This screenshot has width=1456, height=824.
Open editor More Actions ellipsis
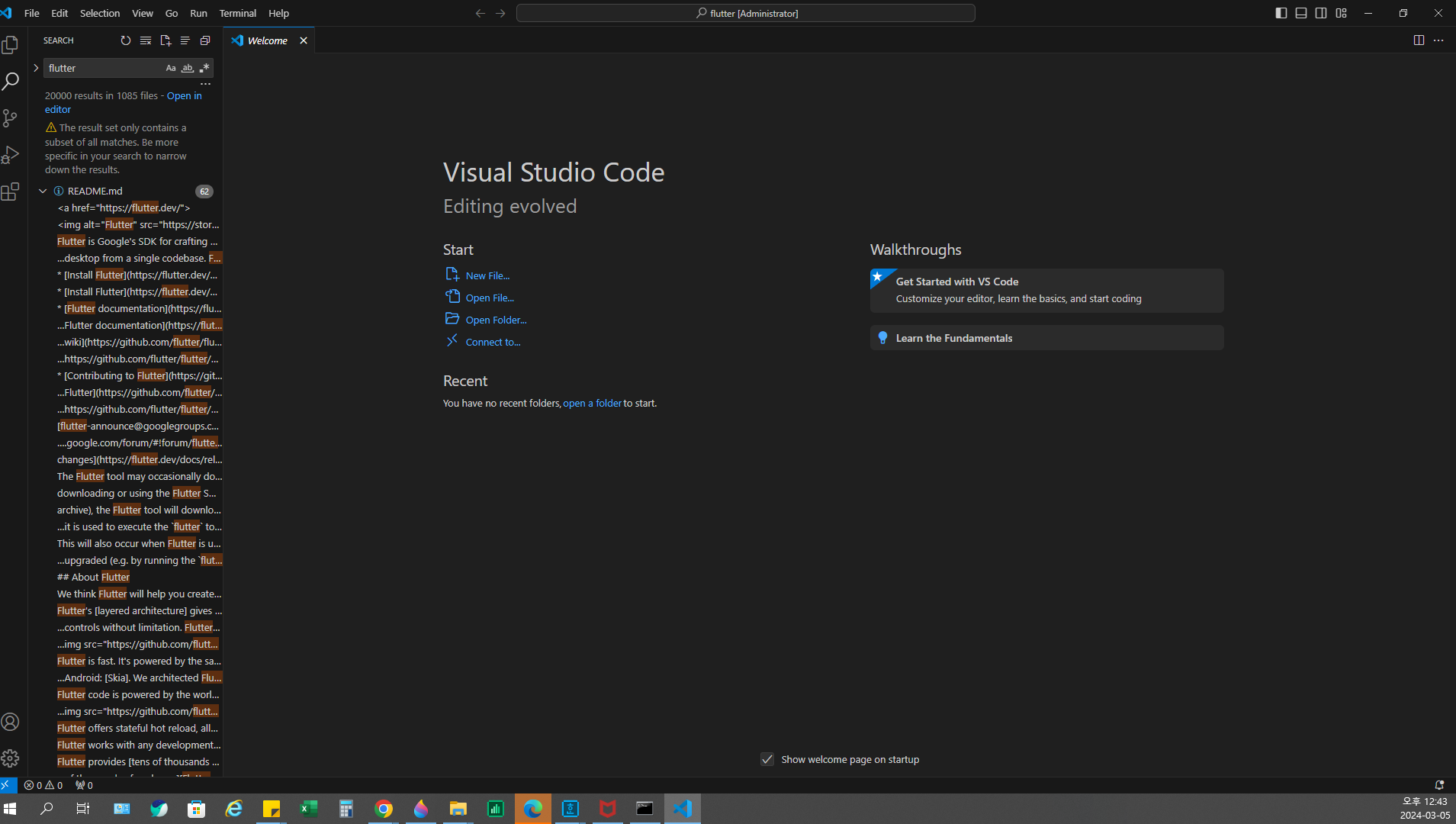1438,40
